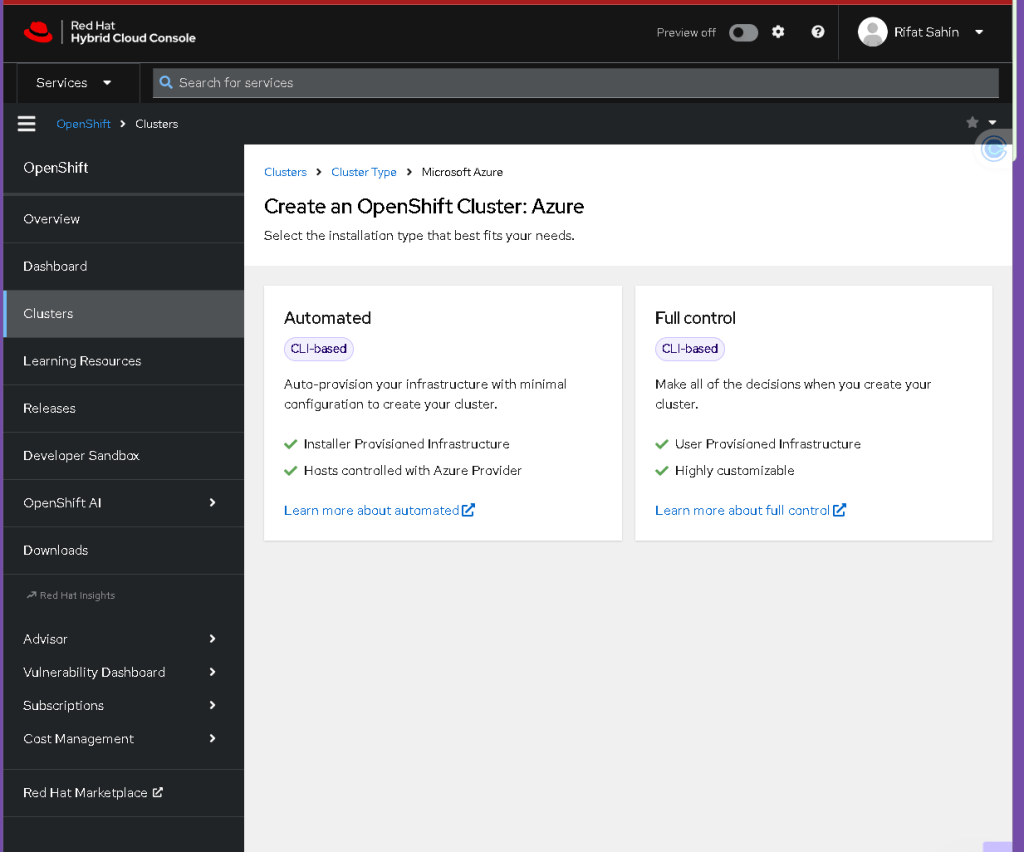Viewport: 1024px width, 852px height.
Task: Open Developer Sandbox in the sidebar
Action: click(123, 456)
